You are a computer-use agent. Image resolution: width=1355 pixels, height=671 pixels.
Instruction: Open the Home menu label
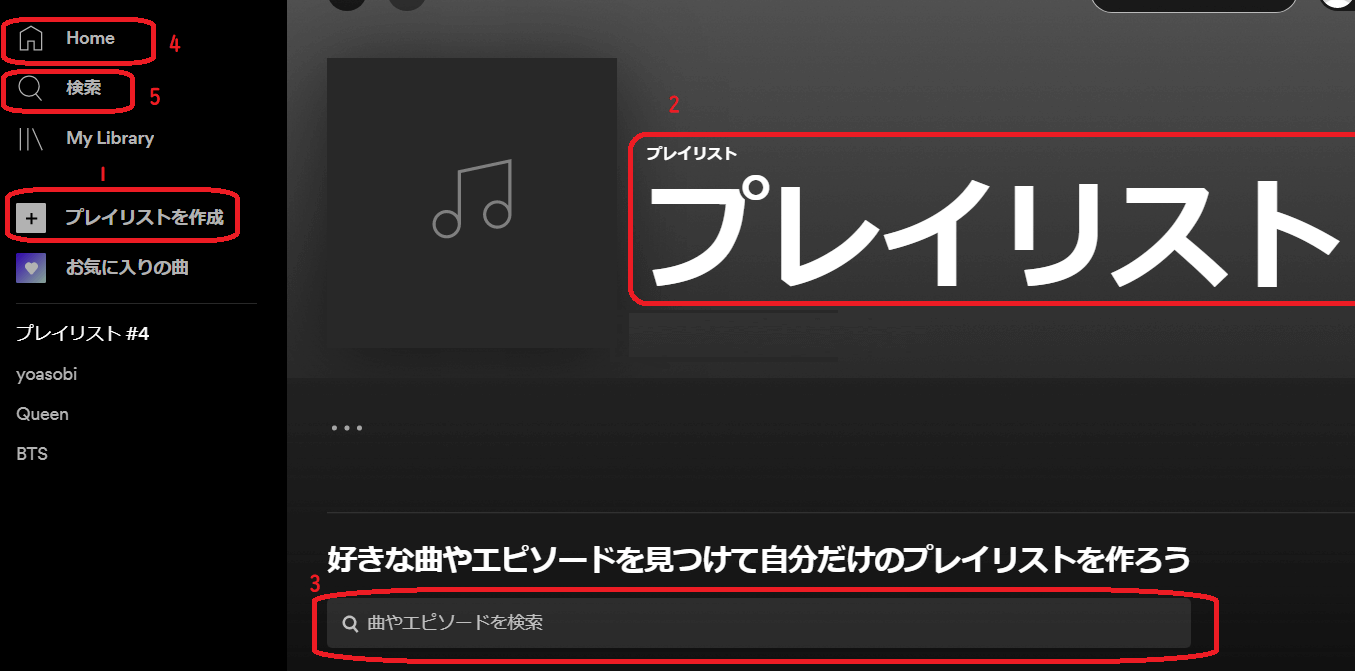91,38
